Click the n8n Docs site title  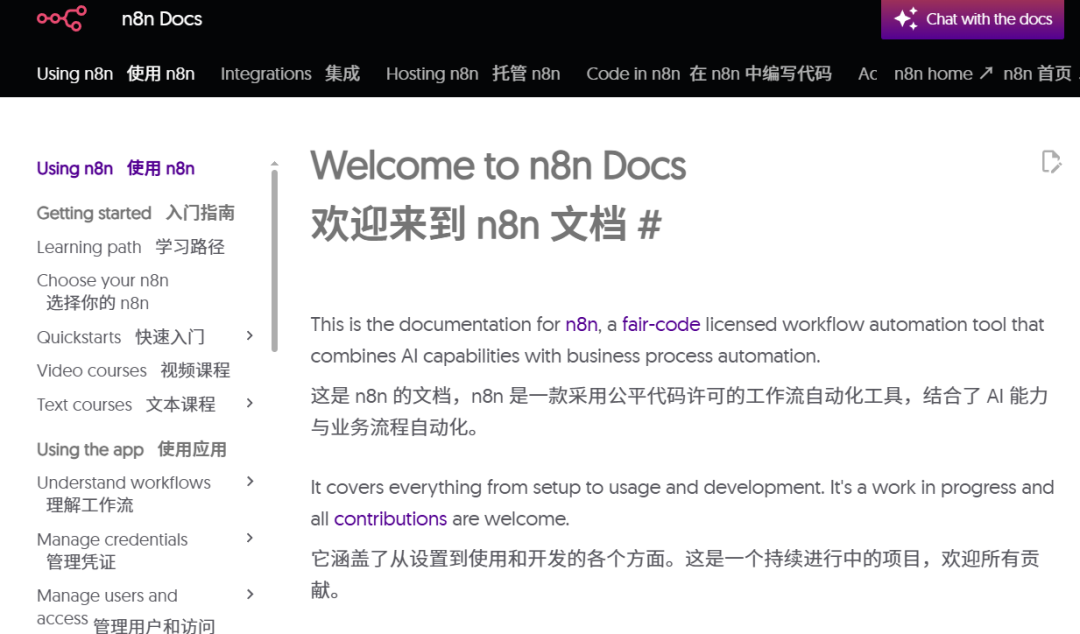point(162,19)
